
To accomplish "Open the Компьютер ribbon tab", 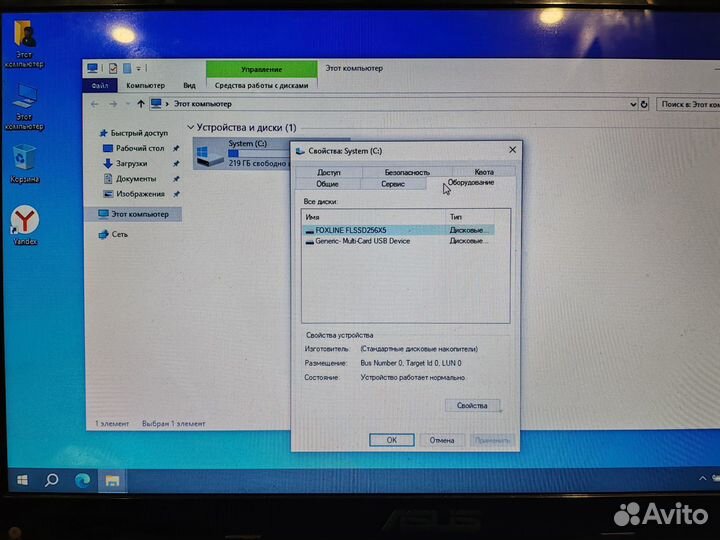I will point(145,85).
